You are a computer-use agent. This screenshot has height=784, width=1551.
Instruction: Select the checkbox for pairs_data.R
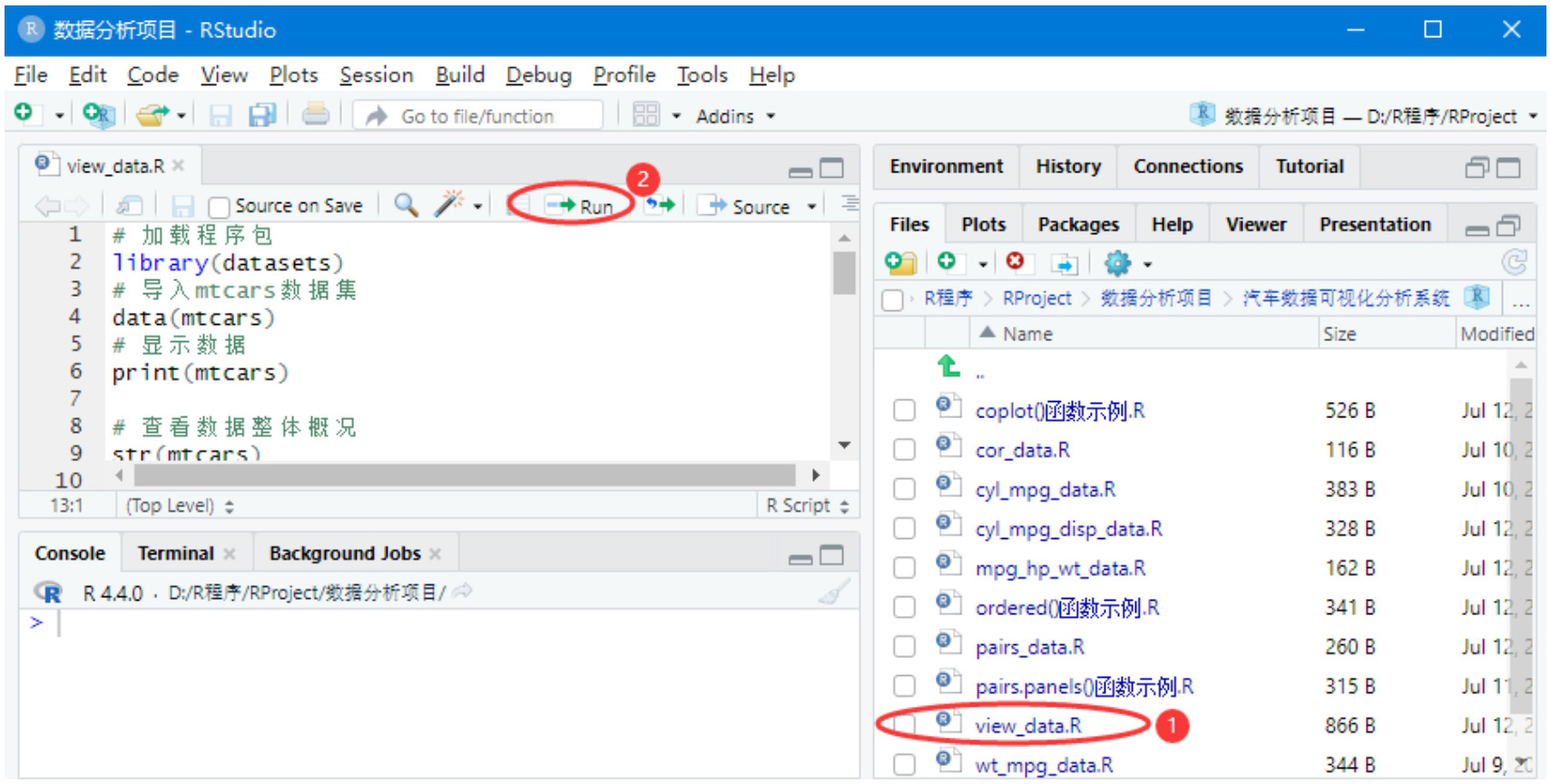(x=904, y=647)
